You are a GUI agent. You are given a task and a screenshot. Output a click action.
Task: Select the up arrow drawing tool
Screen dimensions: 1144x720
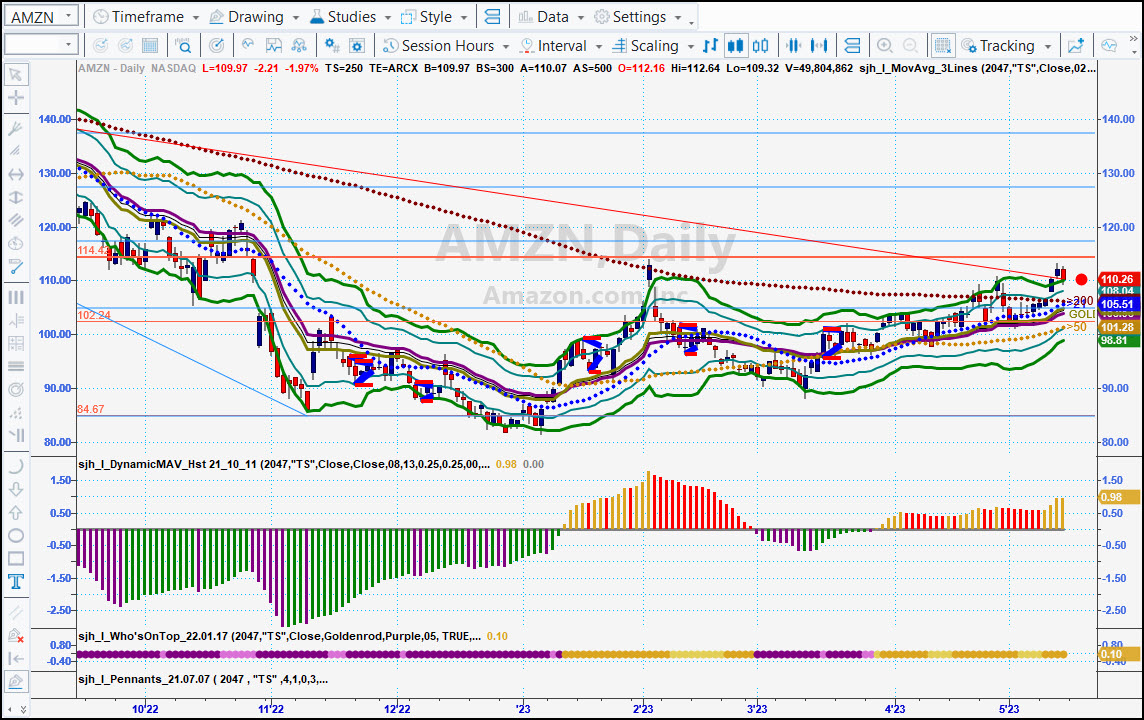(15, 513)
